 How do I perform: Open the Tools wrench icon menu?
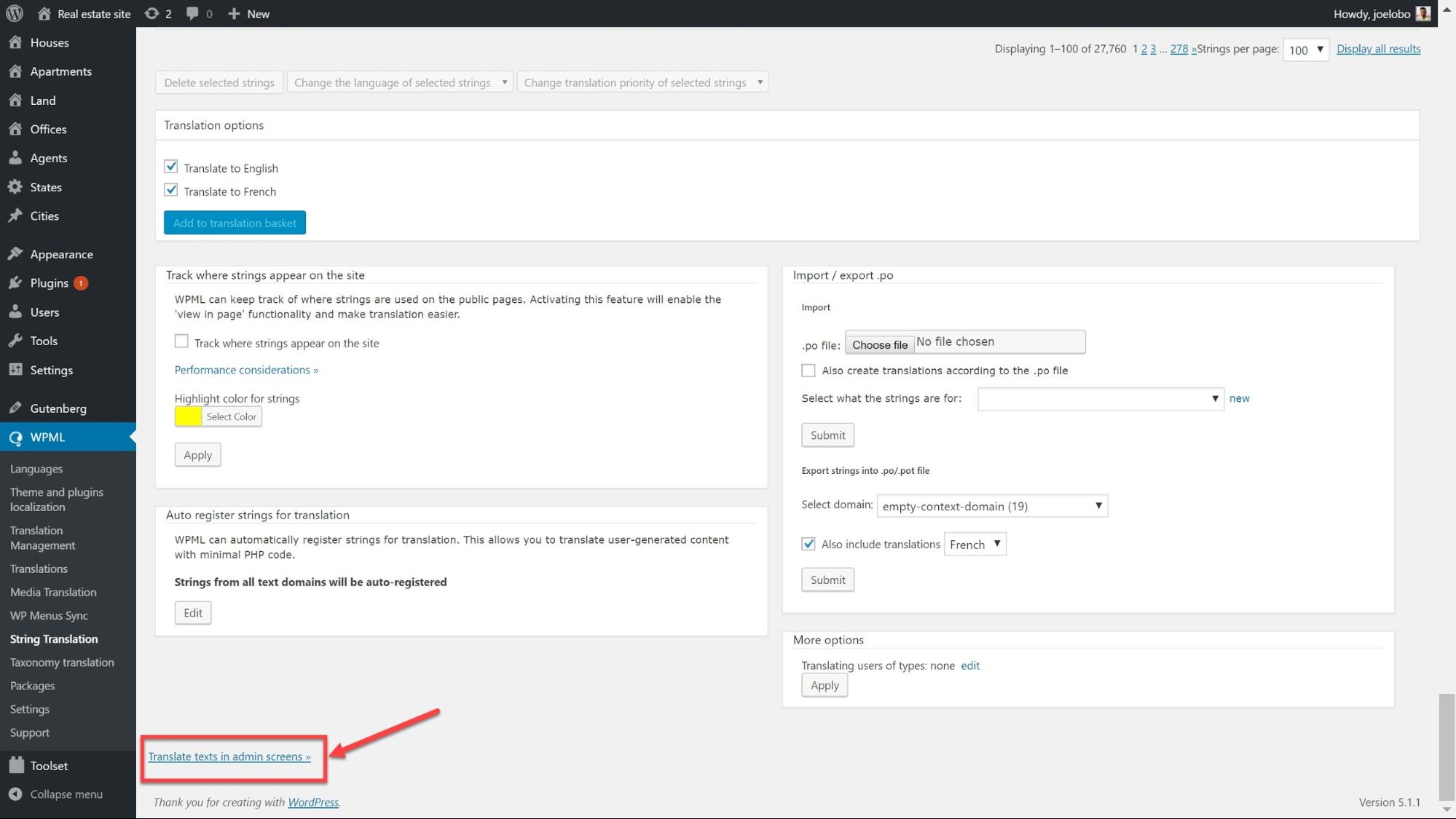point(15,341)
